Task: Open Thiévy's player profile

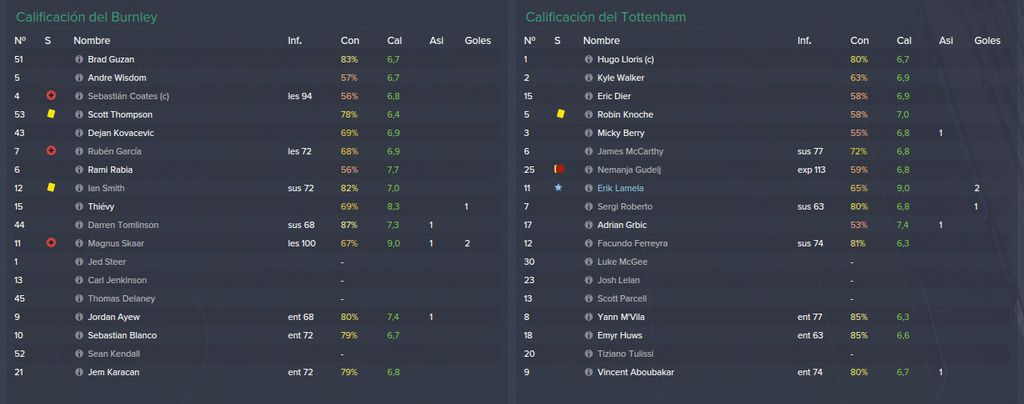Action: [x=101, y=206]
